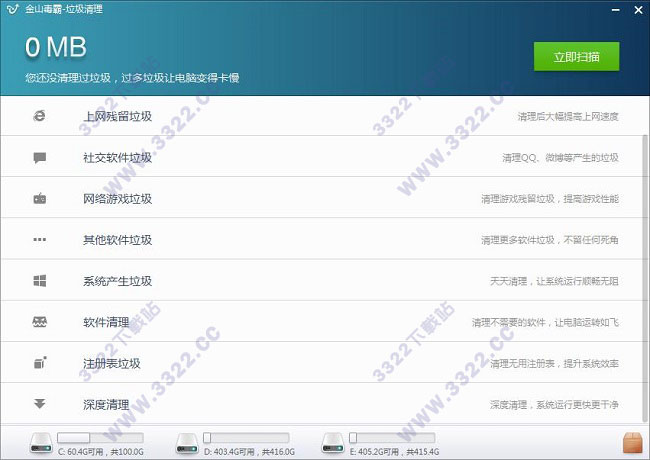
Task: Click the D: drive icon
Action: coord(187,443)
